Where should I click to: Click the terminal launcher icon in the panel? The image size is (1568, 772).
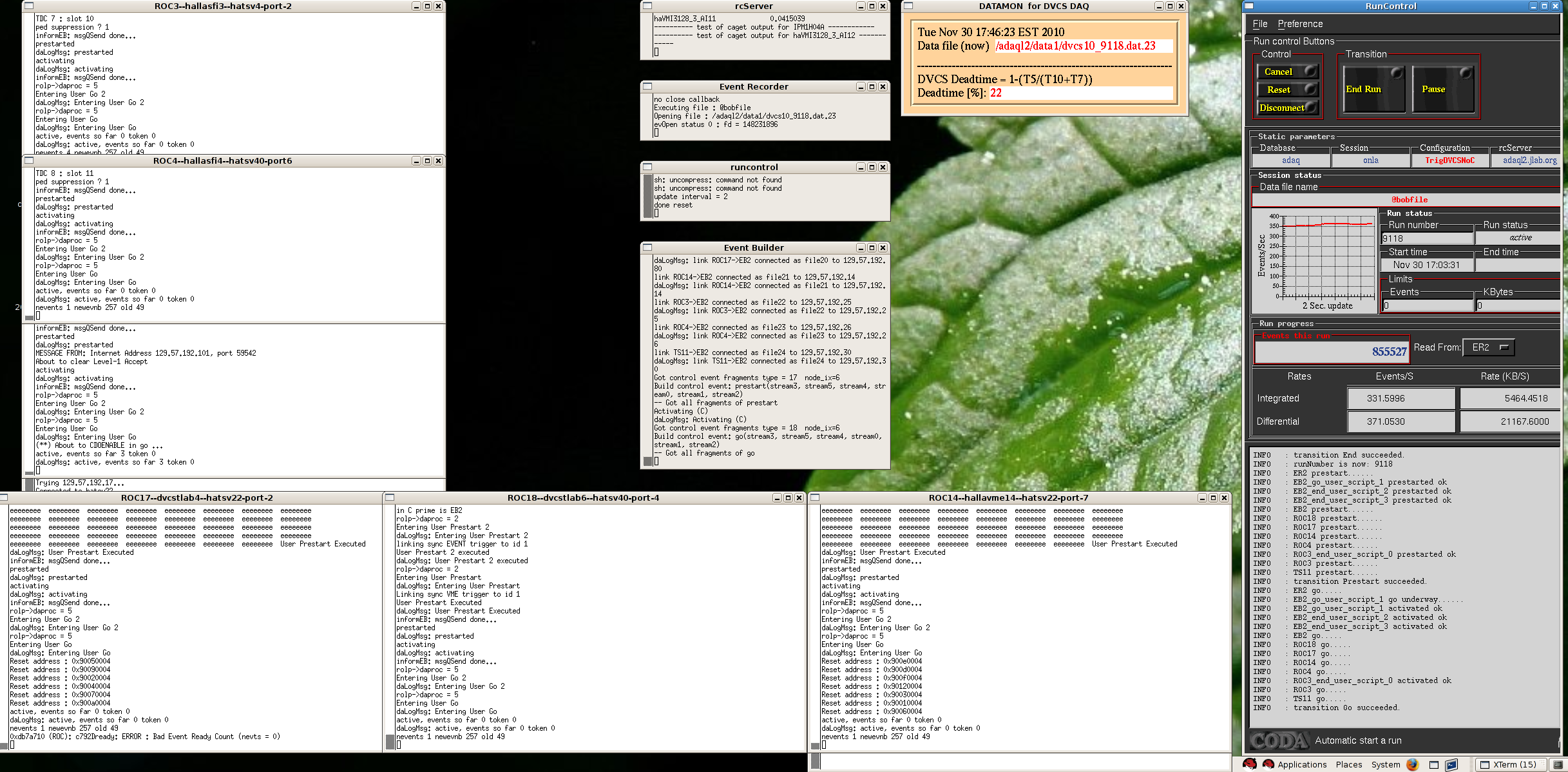click(x=1451, y=765)
